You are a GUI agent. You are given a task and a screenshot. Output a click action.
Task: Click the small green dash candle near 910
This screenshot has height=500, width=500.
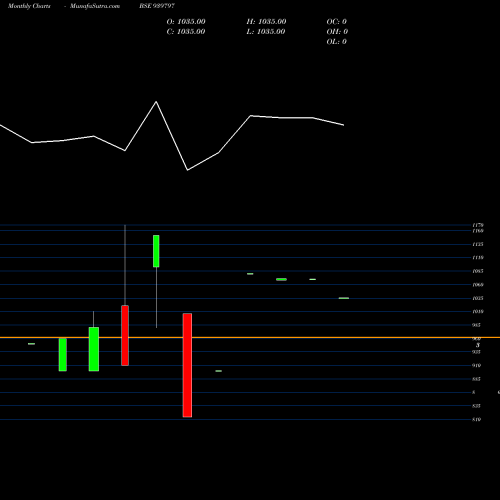(x=219, y=371)
